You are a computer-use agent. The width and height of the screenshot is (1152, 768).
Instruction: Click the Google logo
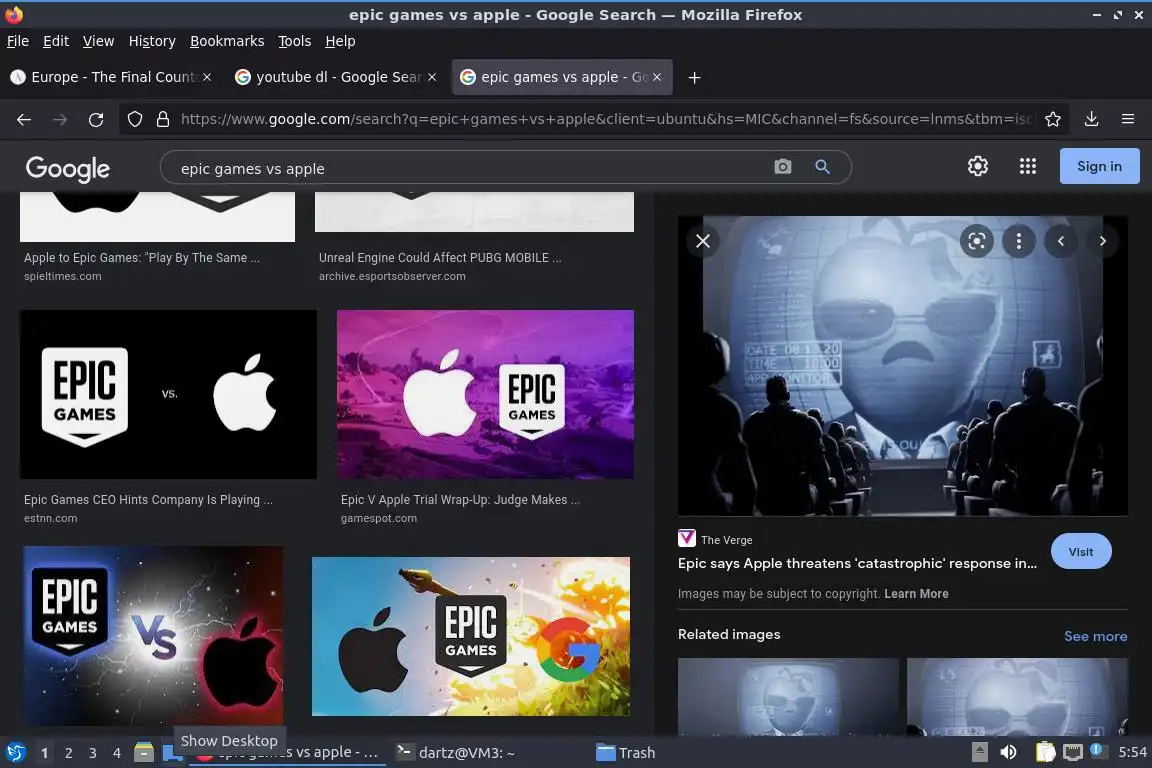click(x=68, y=168)
